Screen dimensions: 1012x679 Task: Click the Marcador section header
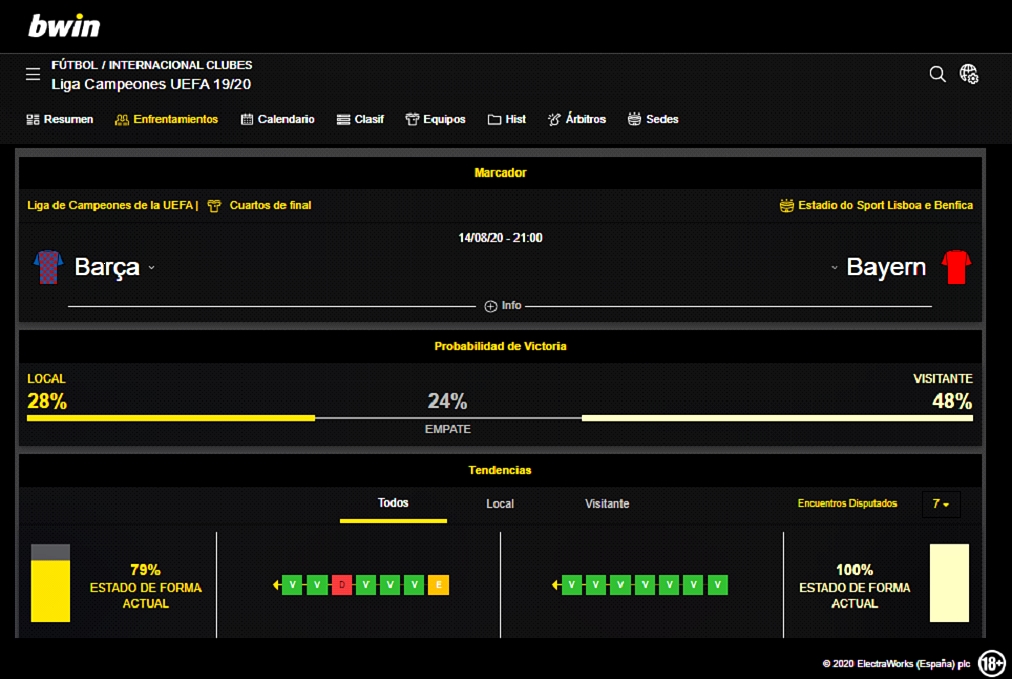500,173
